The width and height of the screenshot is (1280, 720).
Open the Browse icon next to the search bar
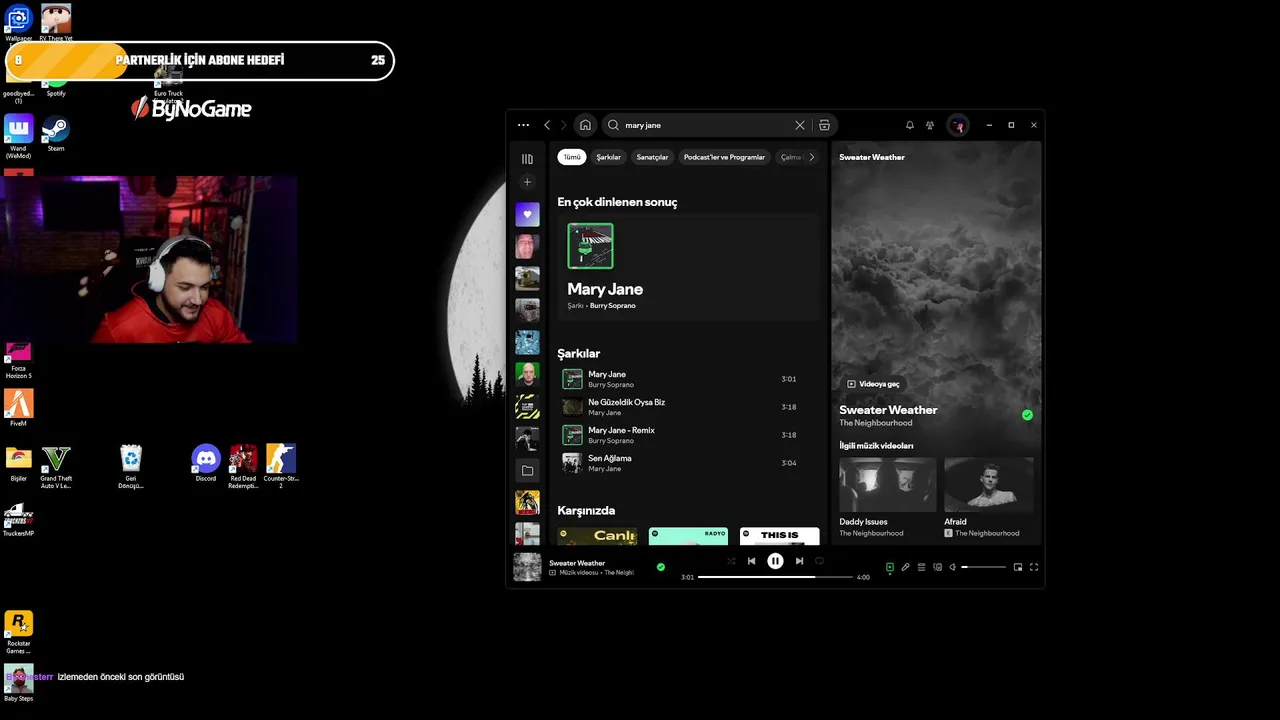(824, 125)
